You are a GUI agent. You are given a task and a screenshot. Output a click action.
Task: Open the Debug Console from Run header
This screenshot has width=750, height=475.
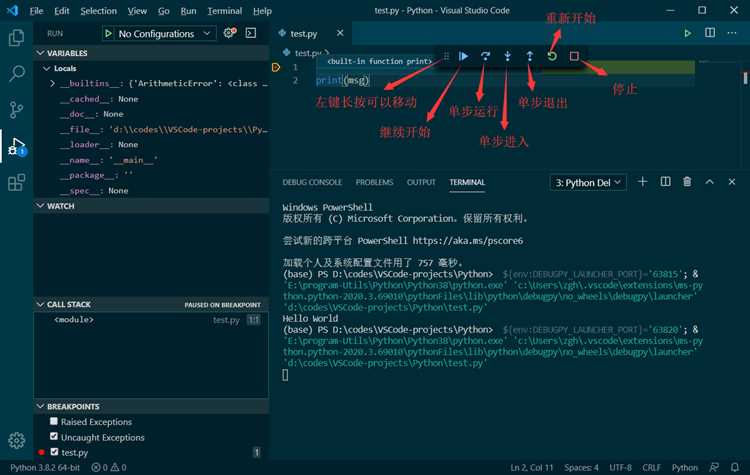(251, 33)
